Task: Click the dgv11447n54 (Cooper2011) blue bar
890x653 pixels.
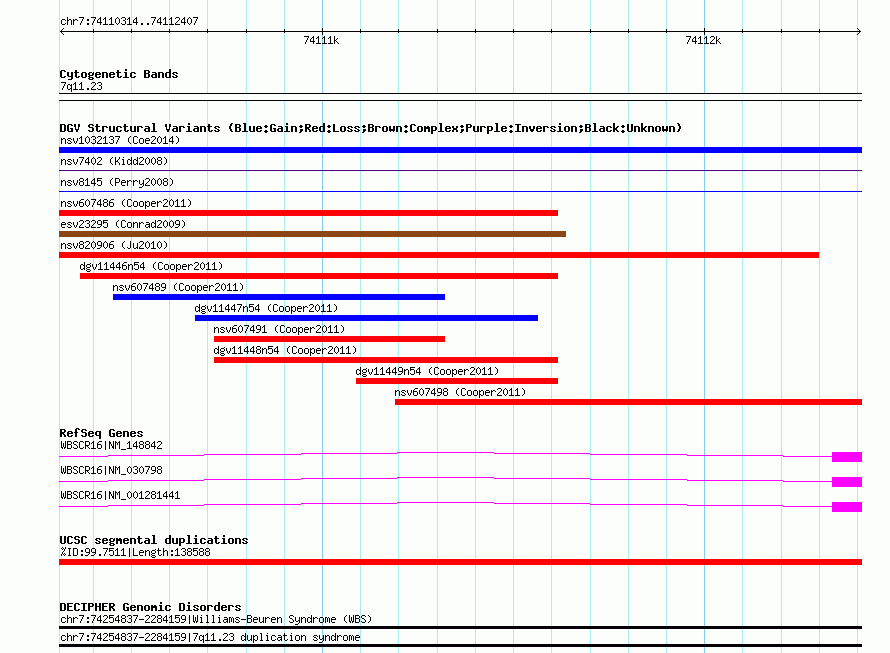Action: click(x=366, y=318)
